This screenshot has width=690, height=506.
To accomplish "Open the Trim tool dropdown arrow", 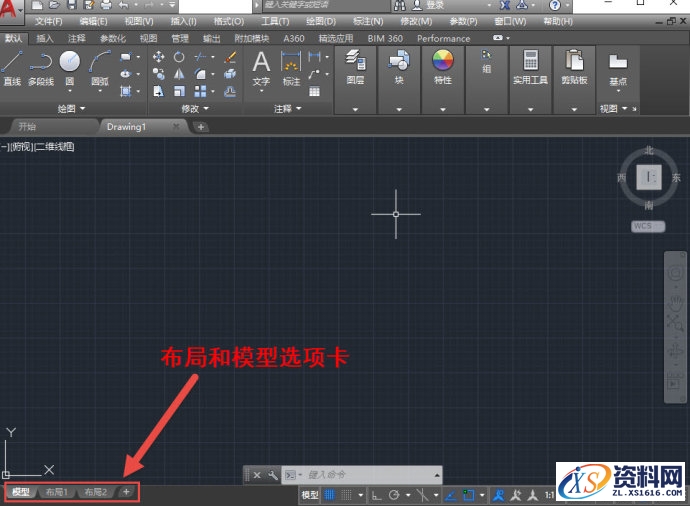I will pyautogui.click(x=213, y=57).
